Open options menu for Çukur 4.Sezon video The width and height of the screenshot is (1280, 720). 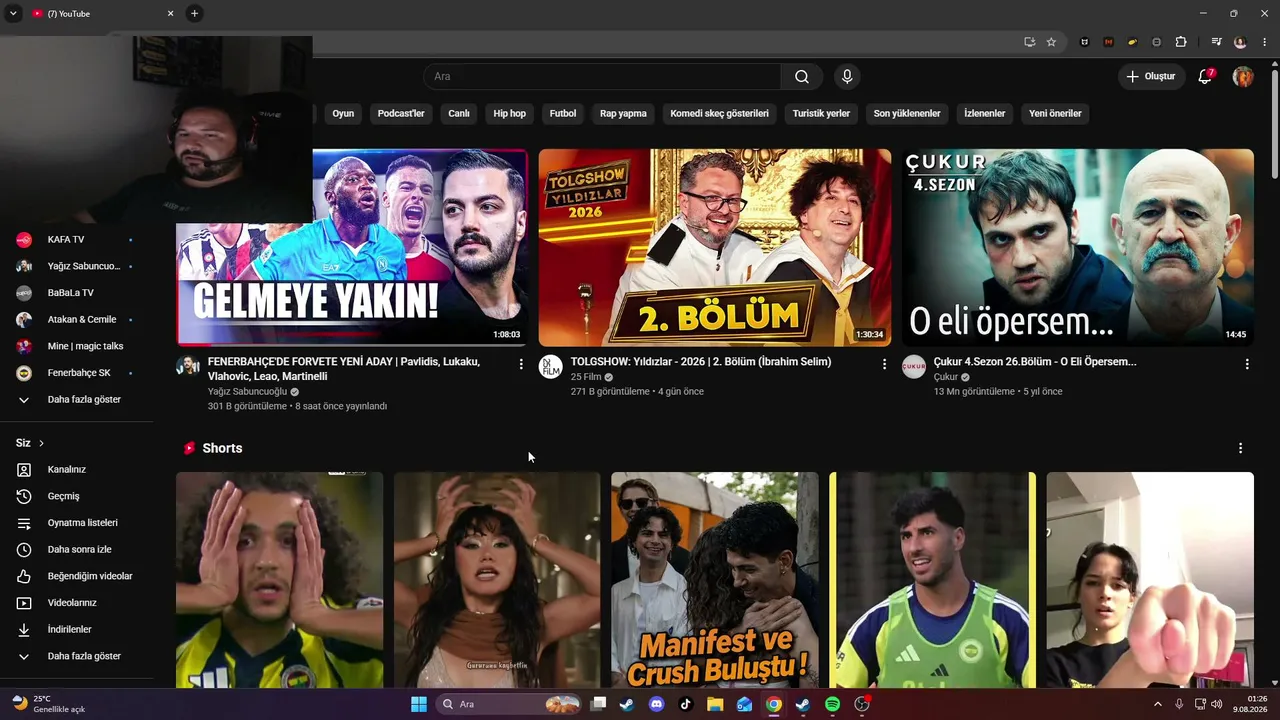pos(1247,365)
